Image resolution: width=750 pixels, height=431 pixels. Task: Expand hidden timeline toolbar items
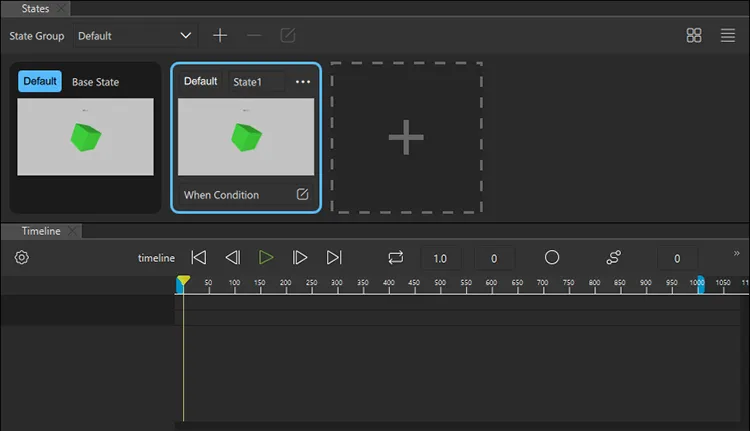coord(737,254)
